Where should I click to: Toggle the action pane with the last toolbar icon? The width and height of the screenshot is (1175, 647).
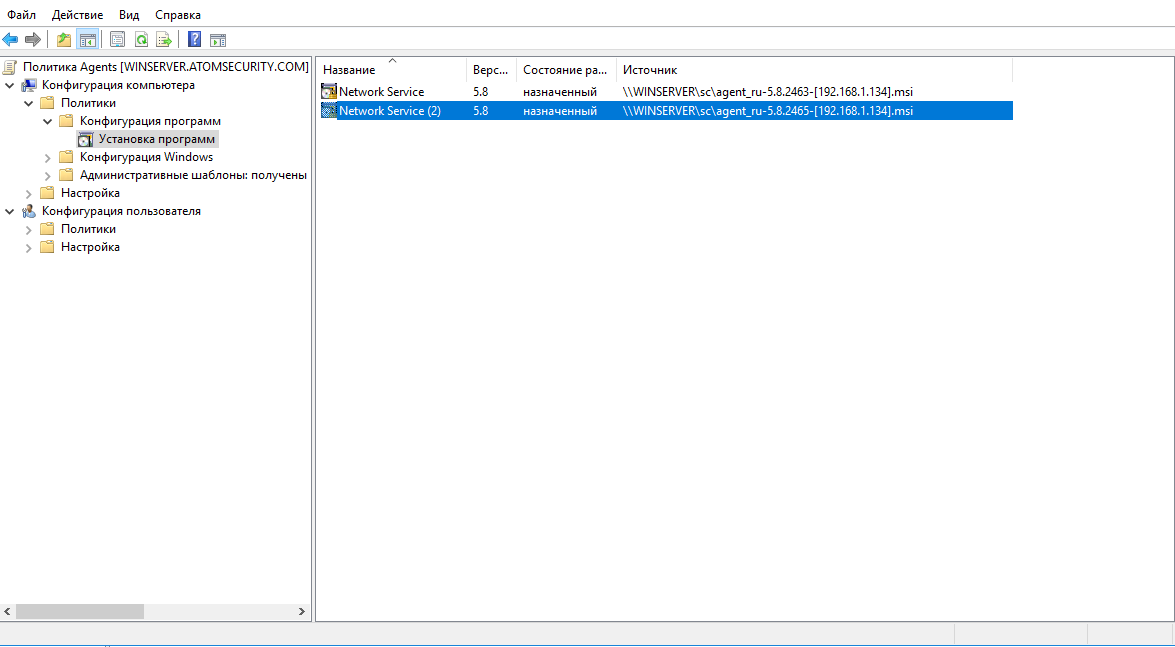point(218,39)
